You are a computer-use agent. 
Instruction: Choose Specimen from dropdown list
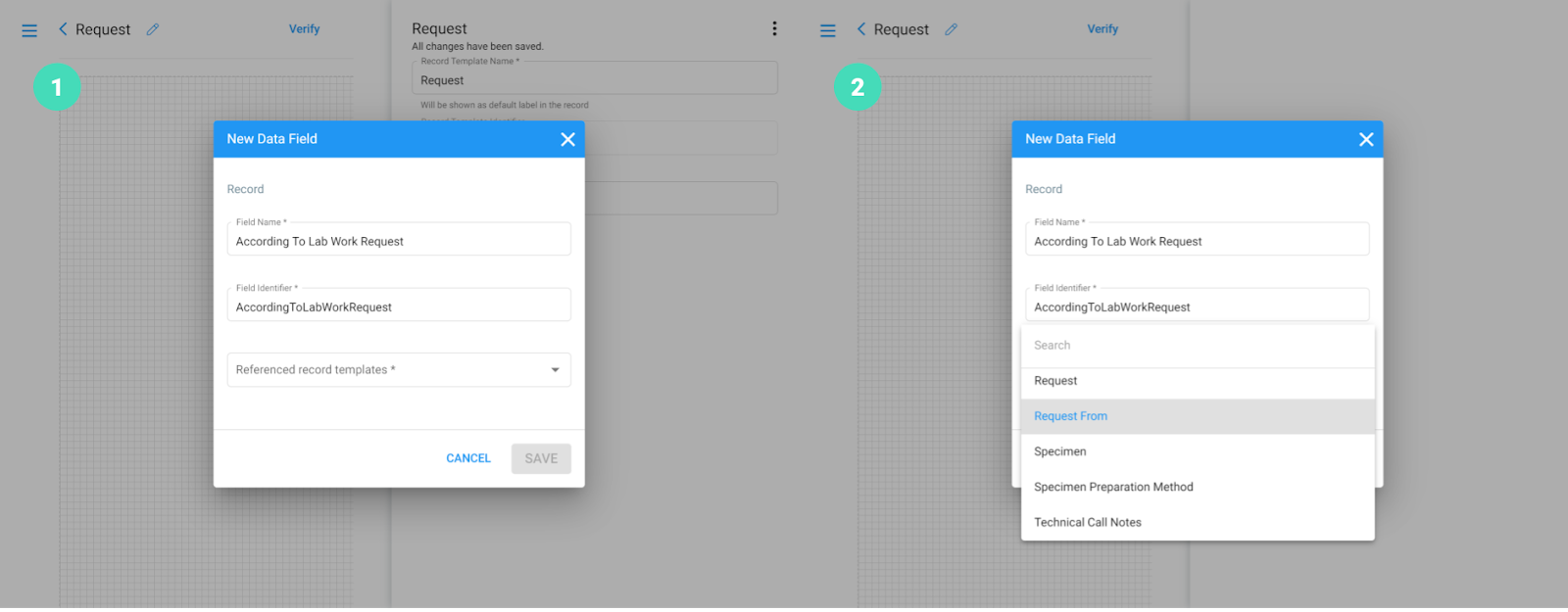(1198, 451)
